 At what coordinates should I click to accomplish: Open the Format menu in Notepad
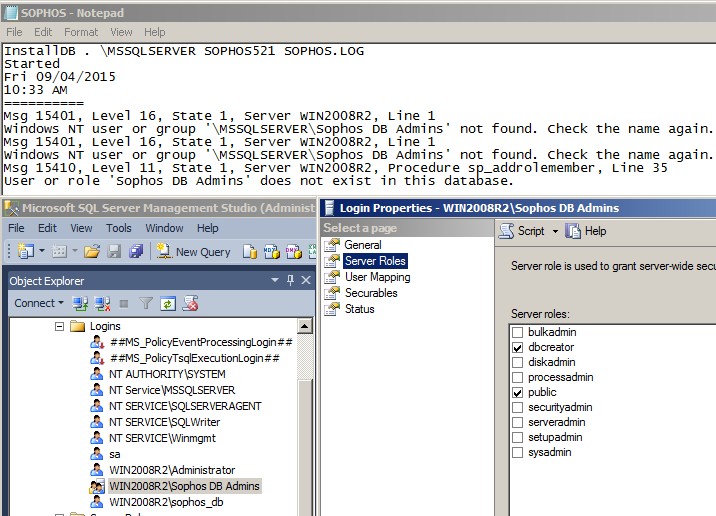(81, 32)
